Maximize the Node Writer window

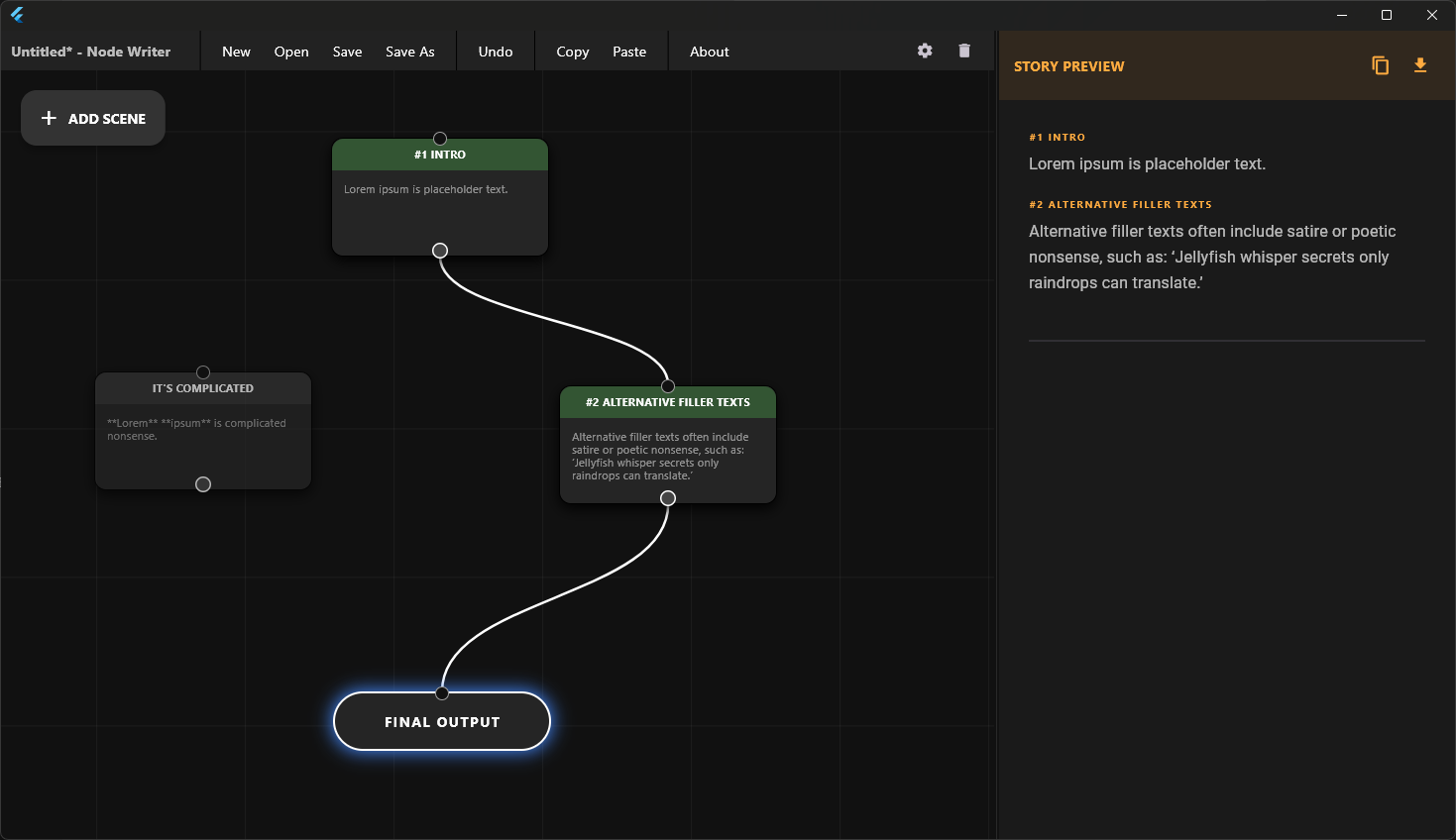click(1387, 15)
